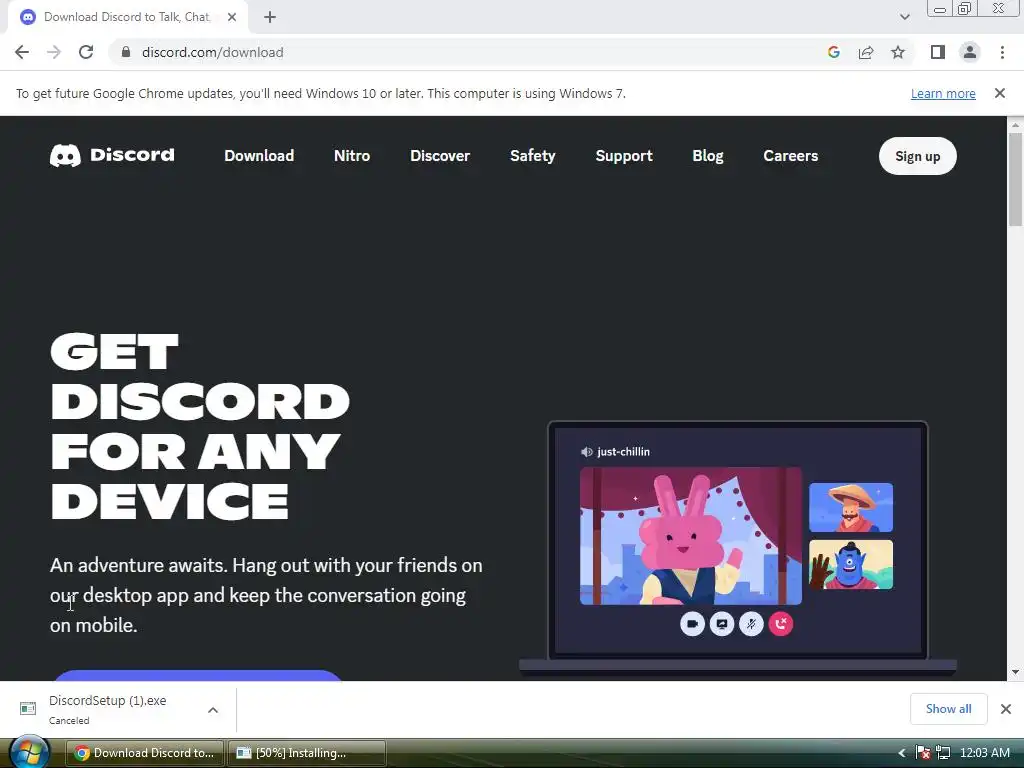Share this page via share icon

tap(866, 52)
